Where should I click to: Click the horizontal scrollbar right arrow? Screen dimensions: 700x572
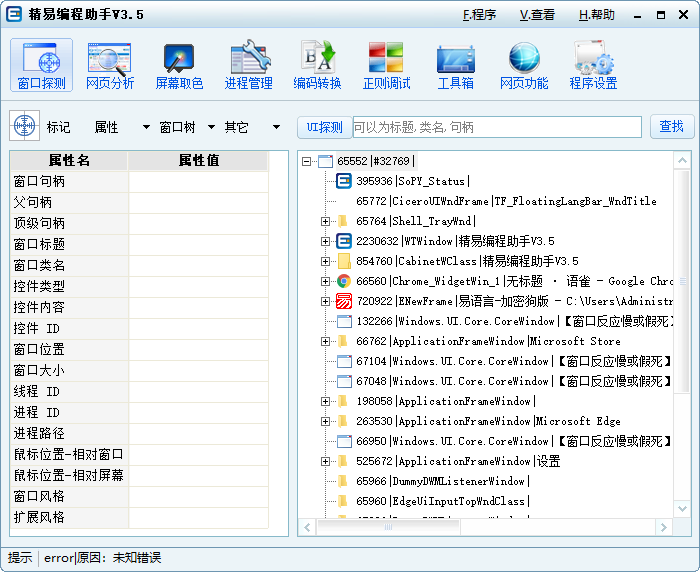pos(663,527)
